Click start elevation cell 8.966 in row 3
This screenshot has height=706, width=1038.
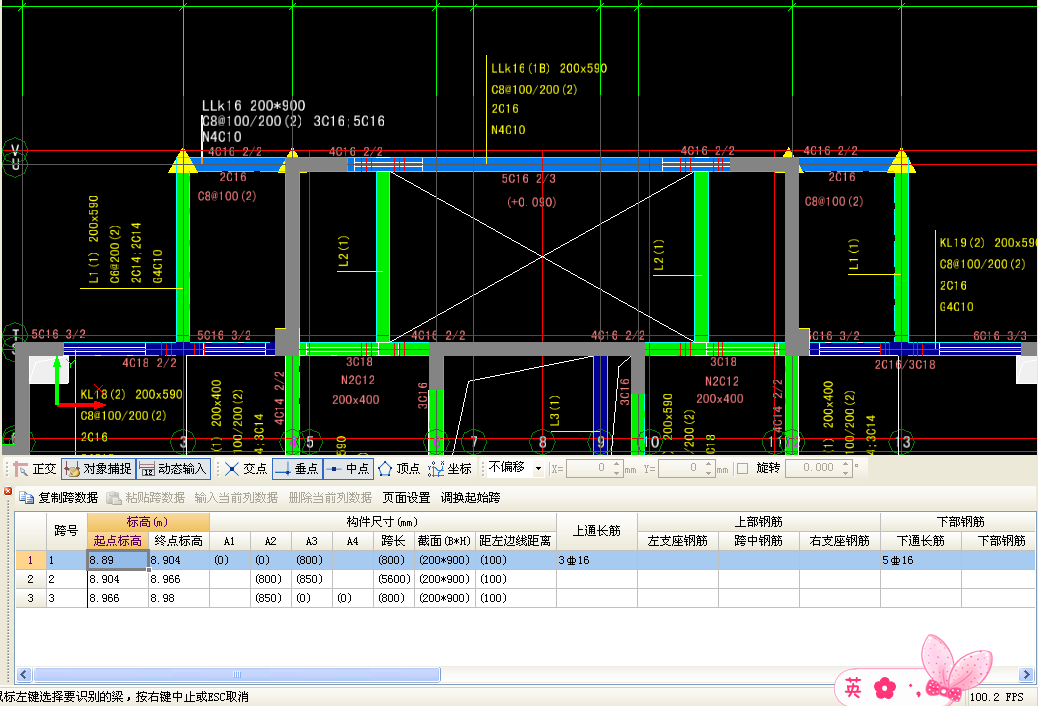point(118,598)
